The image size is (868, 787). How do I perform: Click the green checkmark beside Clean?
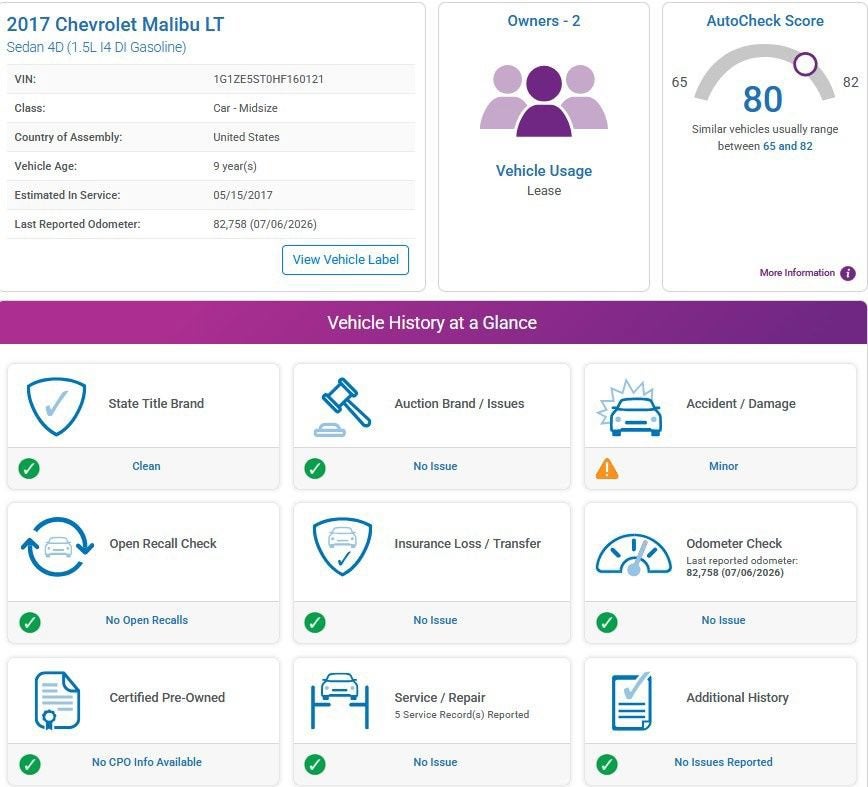tap(29, 468)
